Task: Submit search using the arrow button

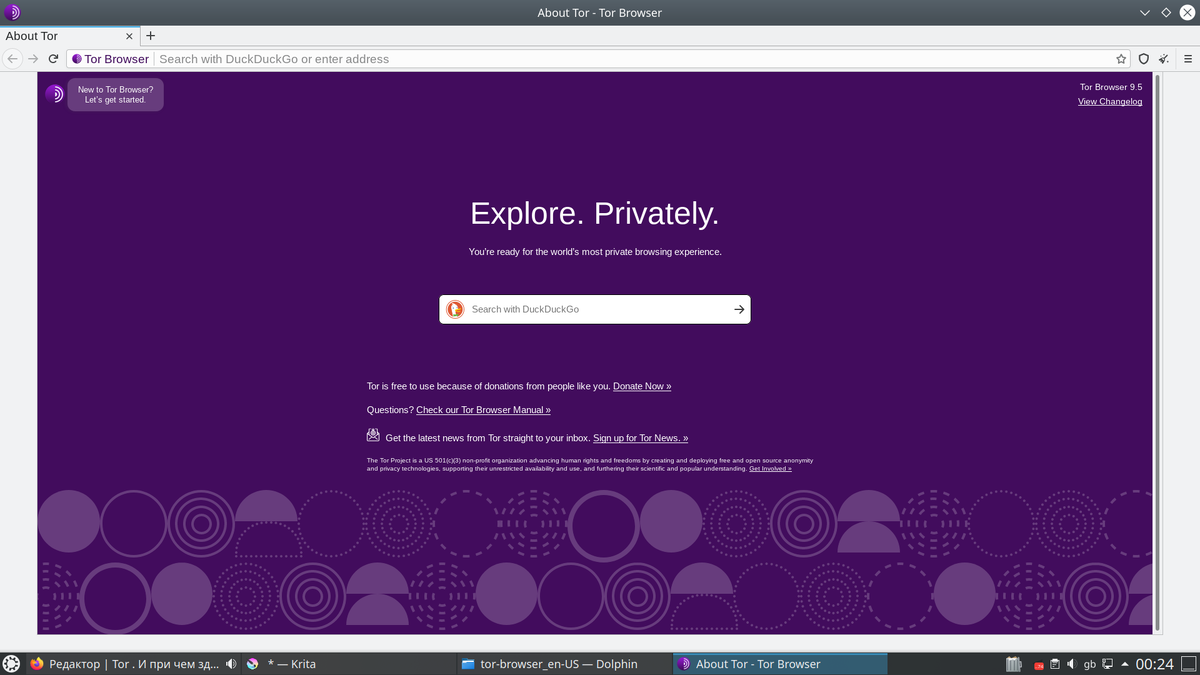Action: pyautogui.click(x=739, y=309)
